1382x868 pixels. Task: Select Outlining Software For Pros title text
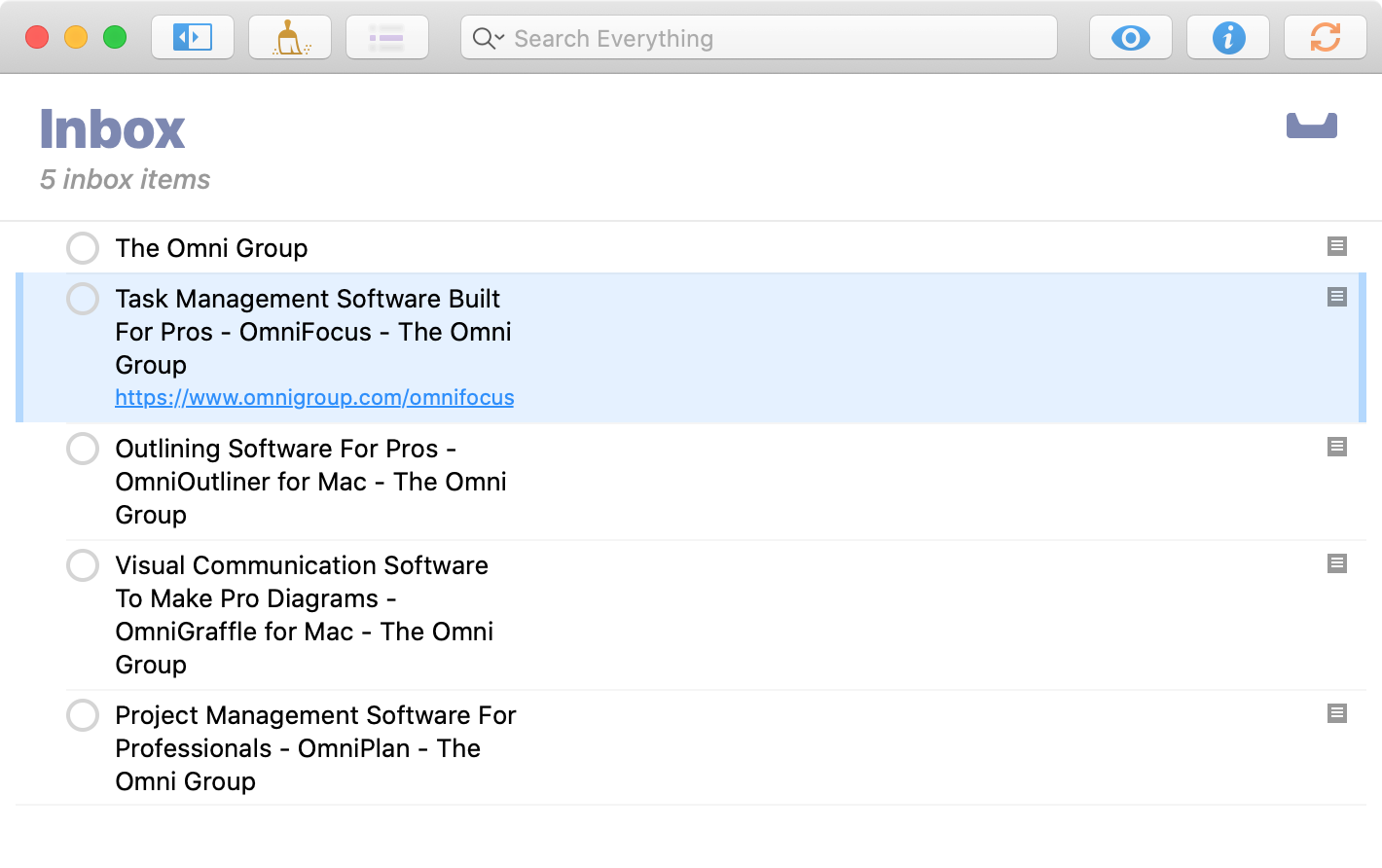[x=310, y=482]
